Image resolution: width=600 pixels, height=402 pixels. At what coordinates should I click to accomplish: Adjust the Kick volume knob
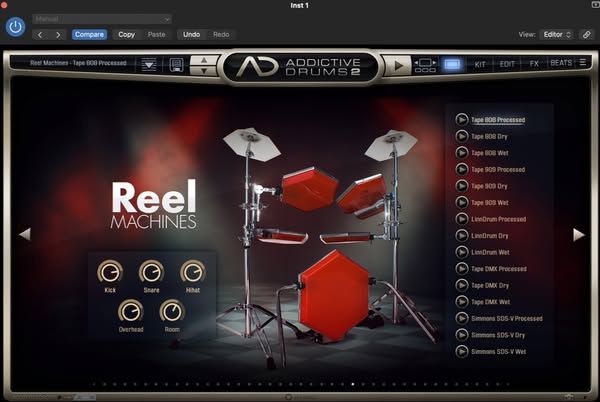point(109,271)
